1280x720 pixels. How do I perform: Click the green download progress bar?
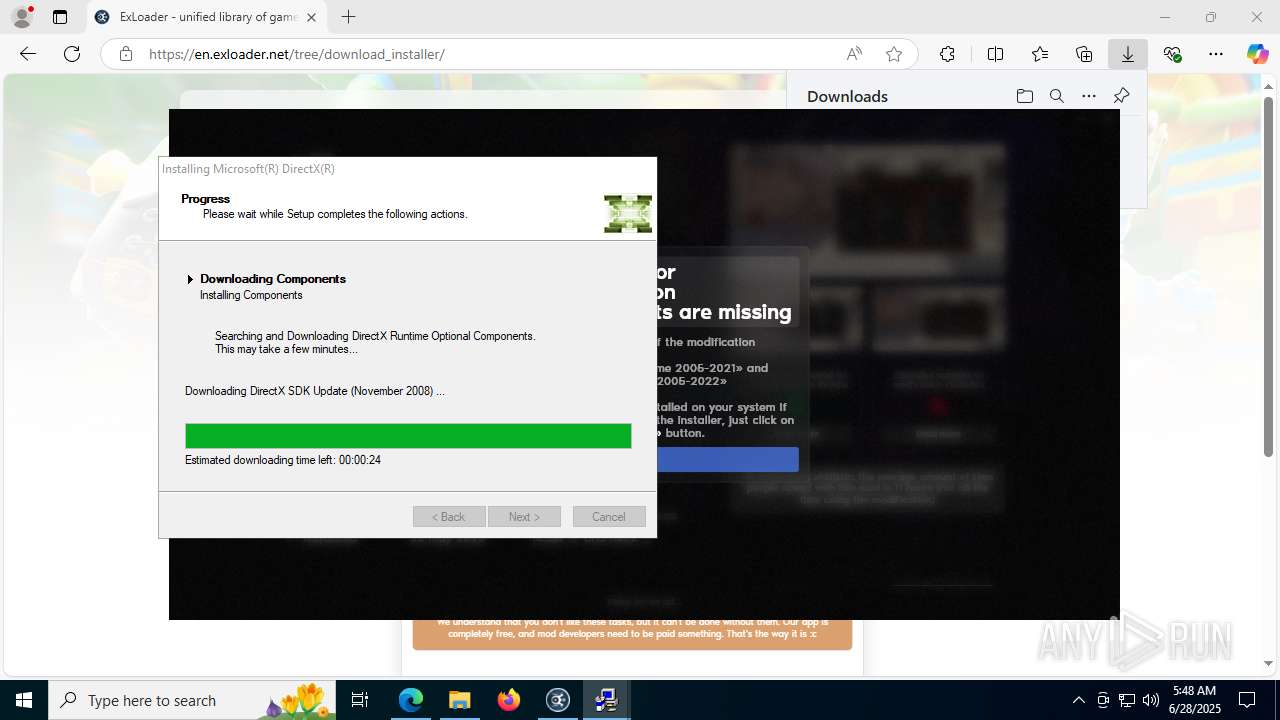408,436
